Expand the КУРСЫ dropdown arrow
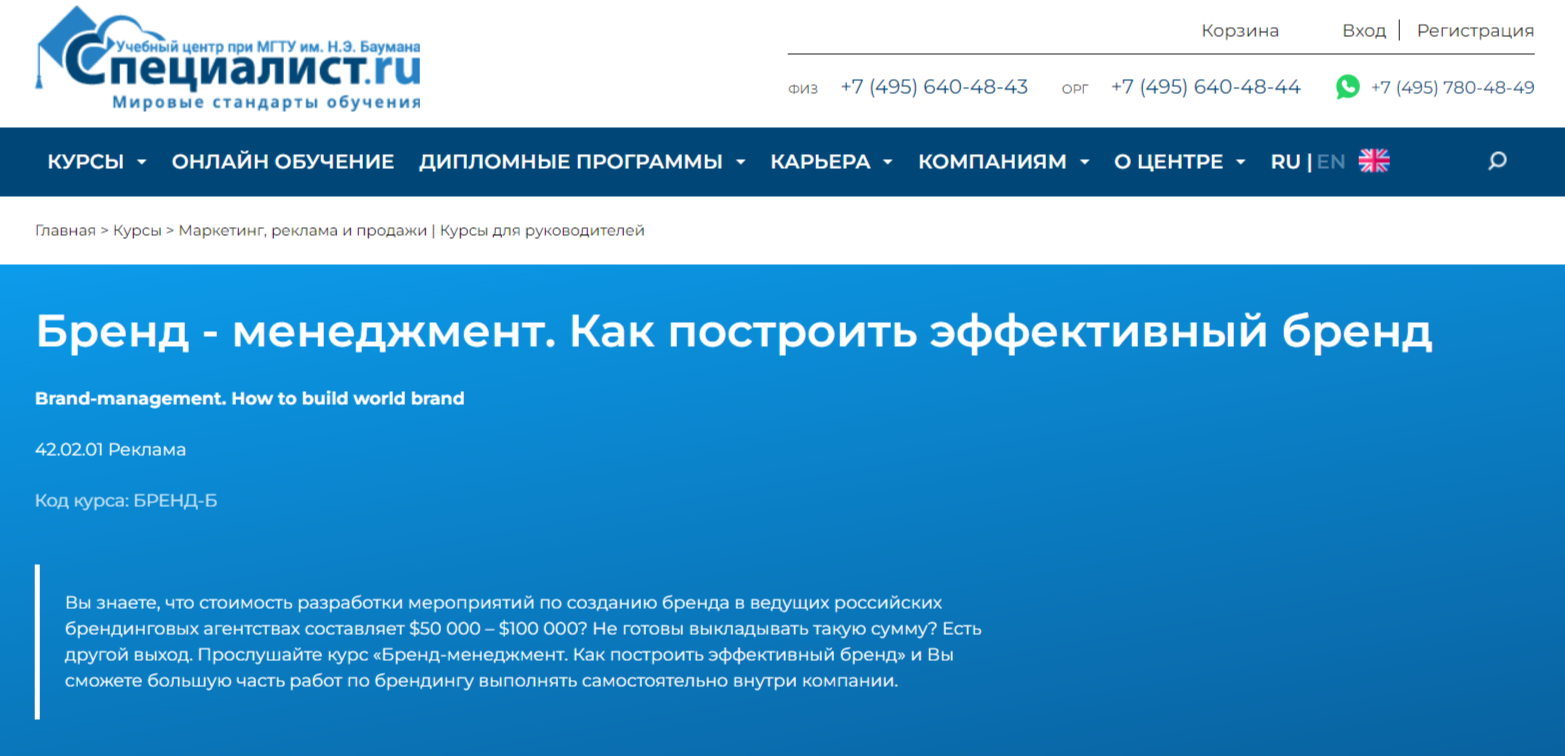 pyautogui.click(x=142, y=162)
